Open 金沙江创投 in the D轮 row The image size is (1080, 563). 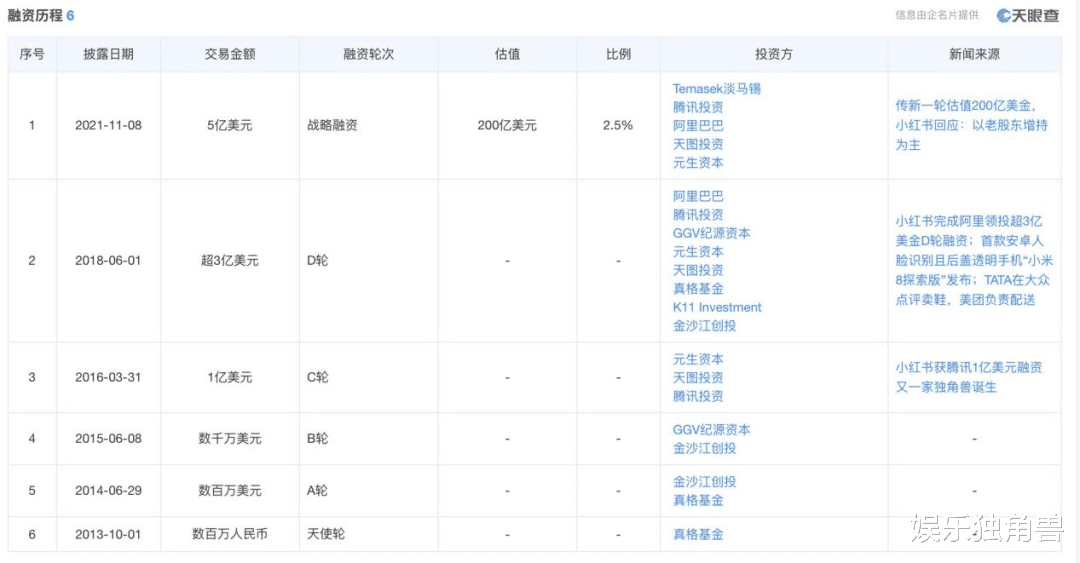pos(704,326)
